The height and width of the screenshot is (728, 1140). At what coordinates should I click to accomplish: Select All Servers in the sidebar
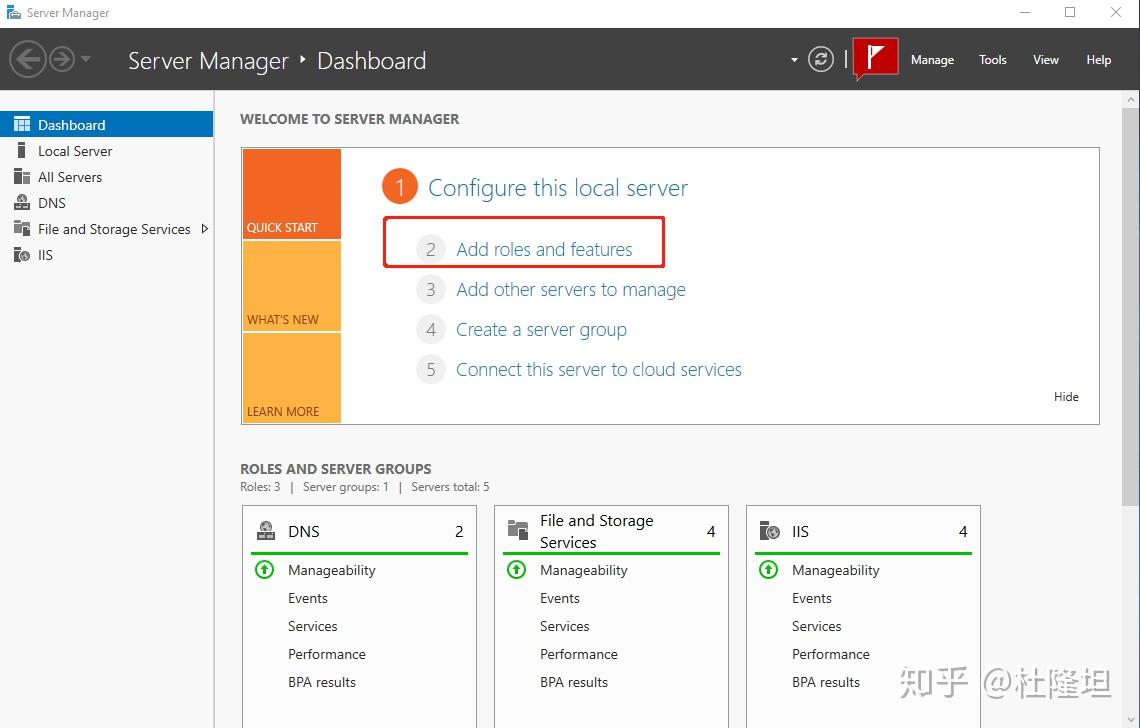(x=106, y=177)
